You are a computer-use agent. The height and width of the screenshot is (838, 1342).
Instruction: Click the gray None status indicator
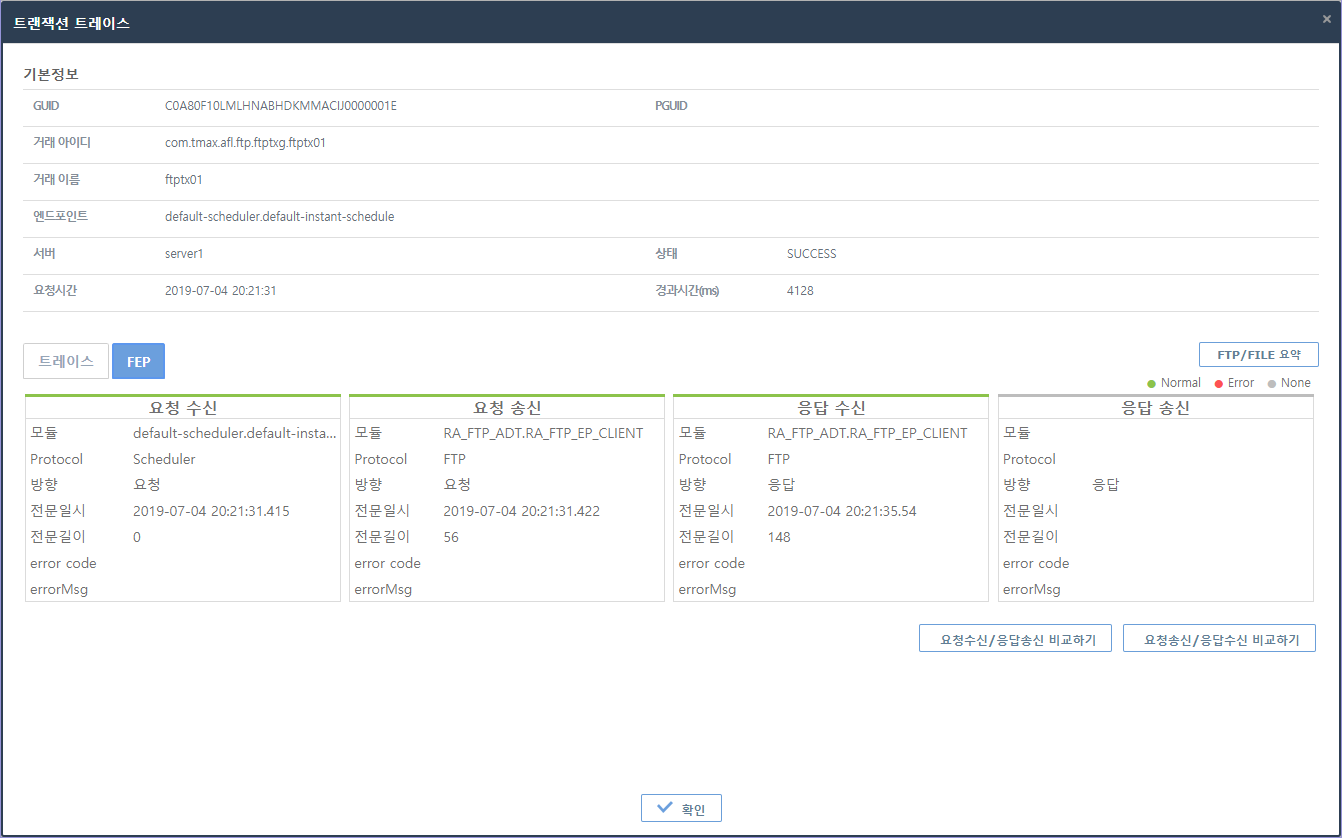click(x=1272, y=382)
